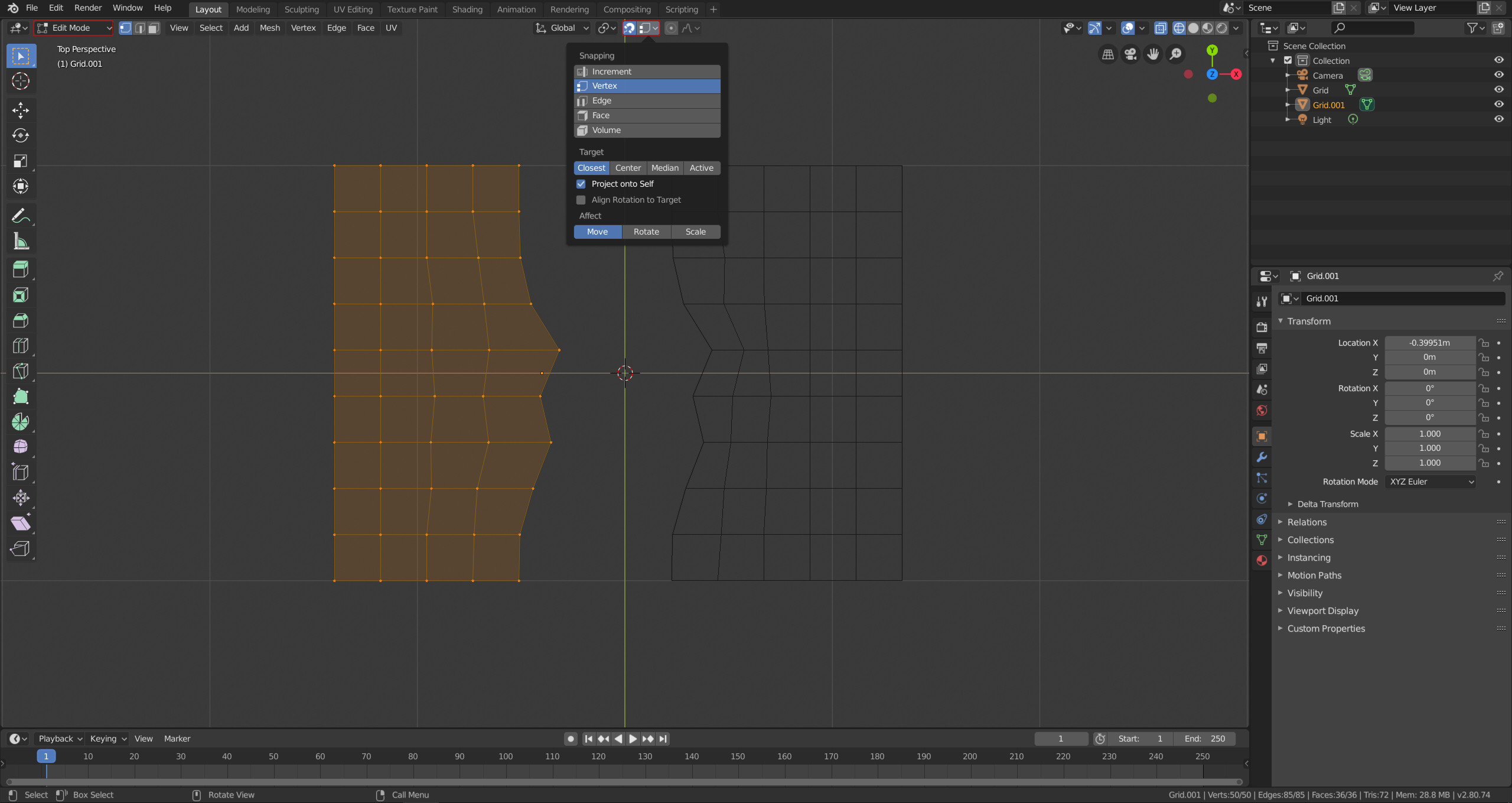This screenshot has height=803, width=1512.
Task: Jump to the last frame of playback
Action: pyautogui.click(x=663, y=739)
